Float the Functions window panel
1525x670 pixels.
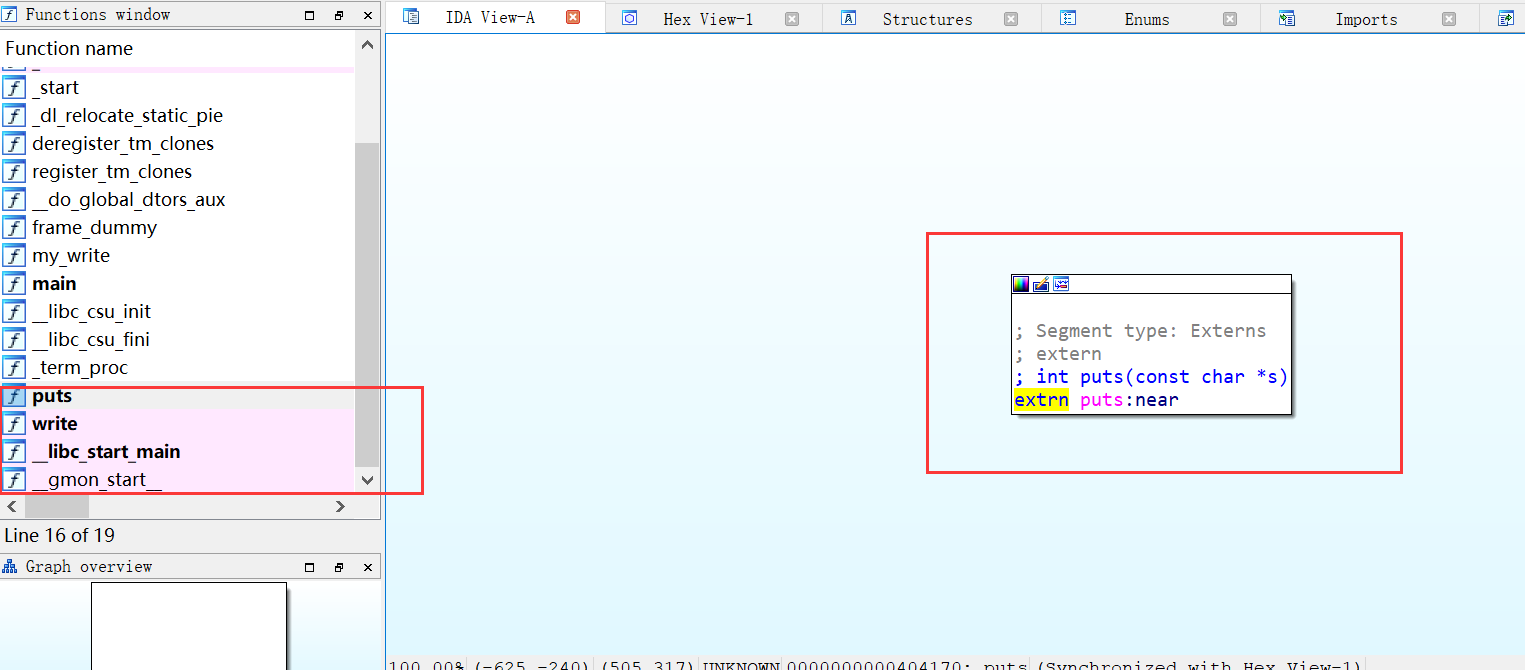(x=338, y=15)
